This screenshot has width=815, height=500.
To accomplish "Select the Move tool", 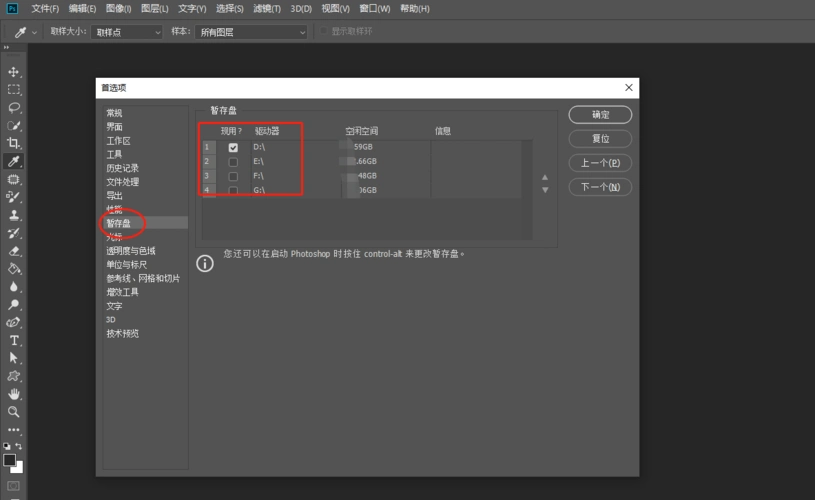I will pos(14,72).
